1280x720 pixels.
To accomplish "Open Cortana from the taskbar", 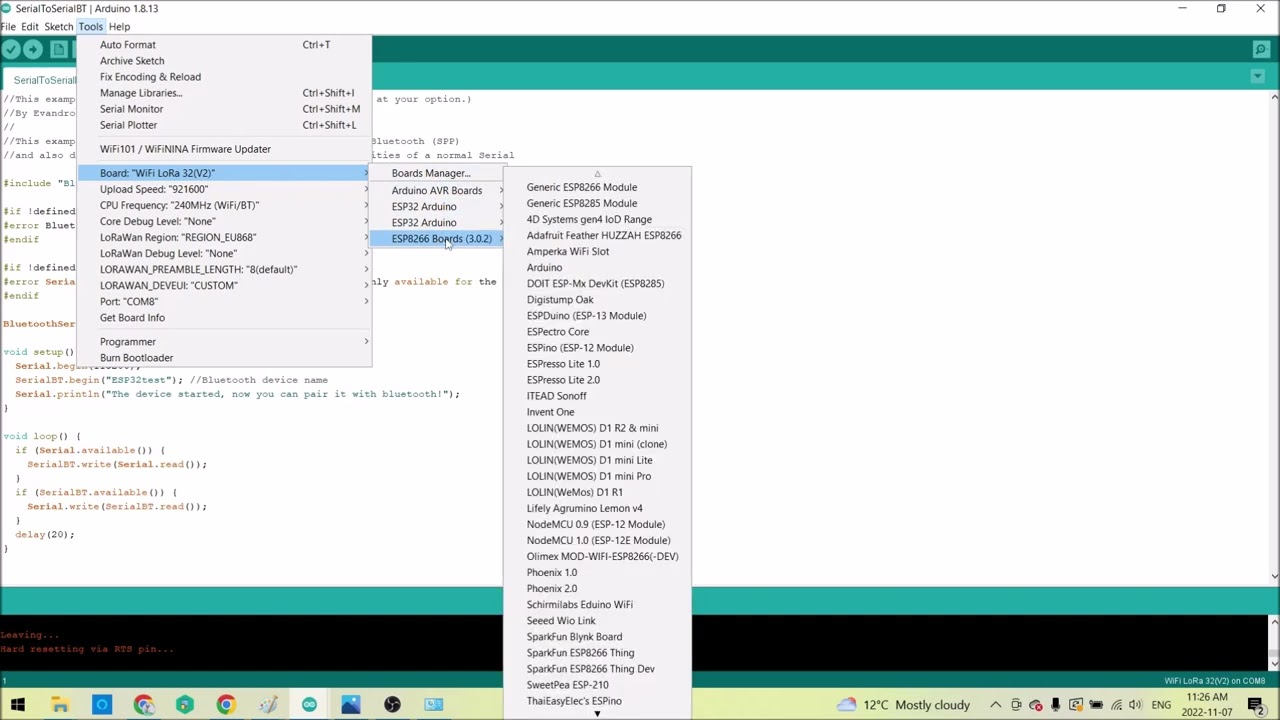I will pyautogui.click(x=101, y=705).
